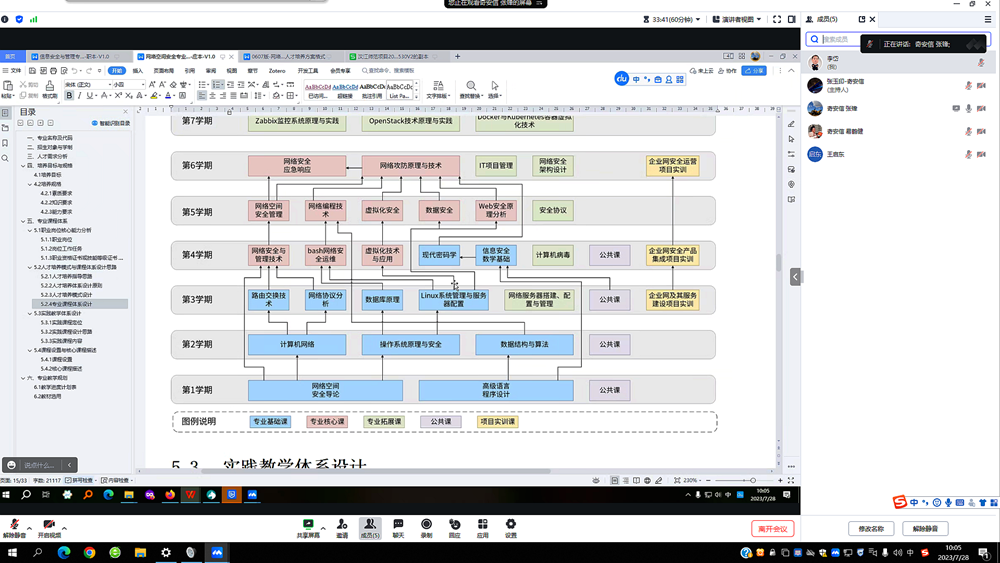Image resolution: width=1000 pixels, height=563 pixels.
Task: Open the 聊天 chat panel
Action: (398, 525)
